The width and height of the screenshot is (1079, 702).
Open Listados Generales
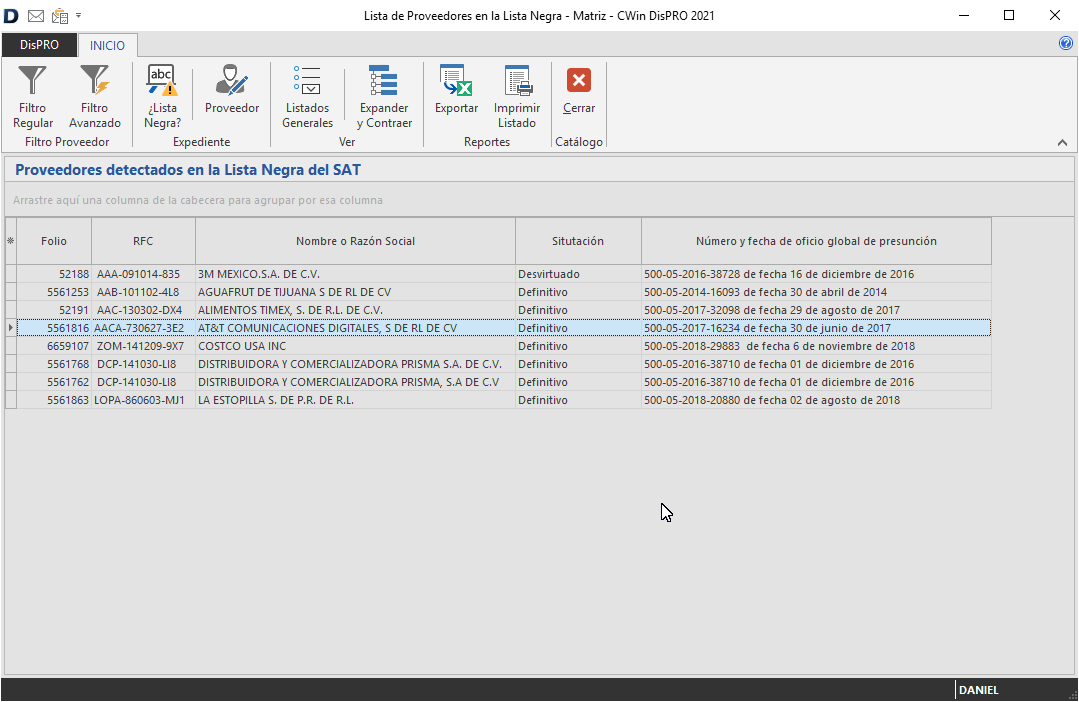tap(307, 96)
